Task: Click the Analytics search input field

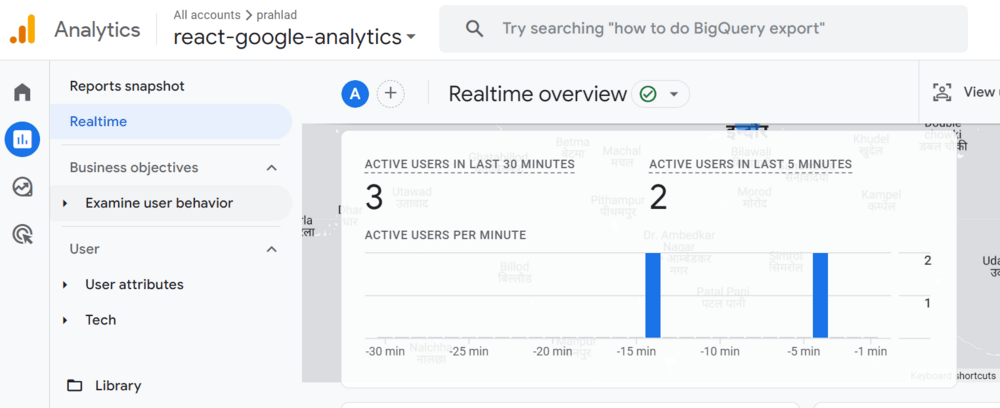Action: 700,29
